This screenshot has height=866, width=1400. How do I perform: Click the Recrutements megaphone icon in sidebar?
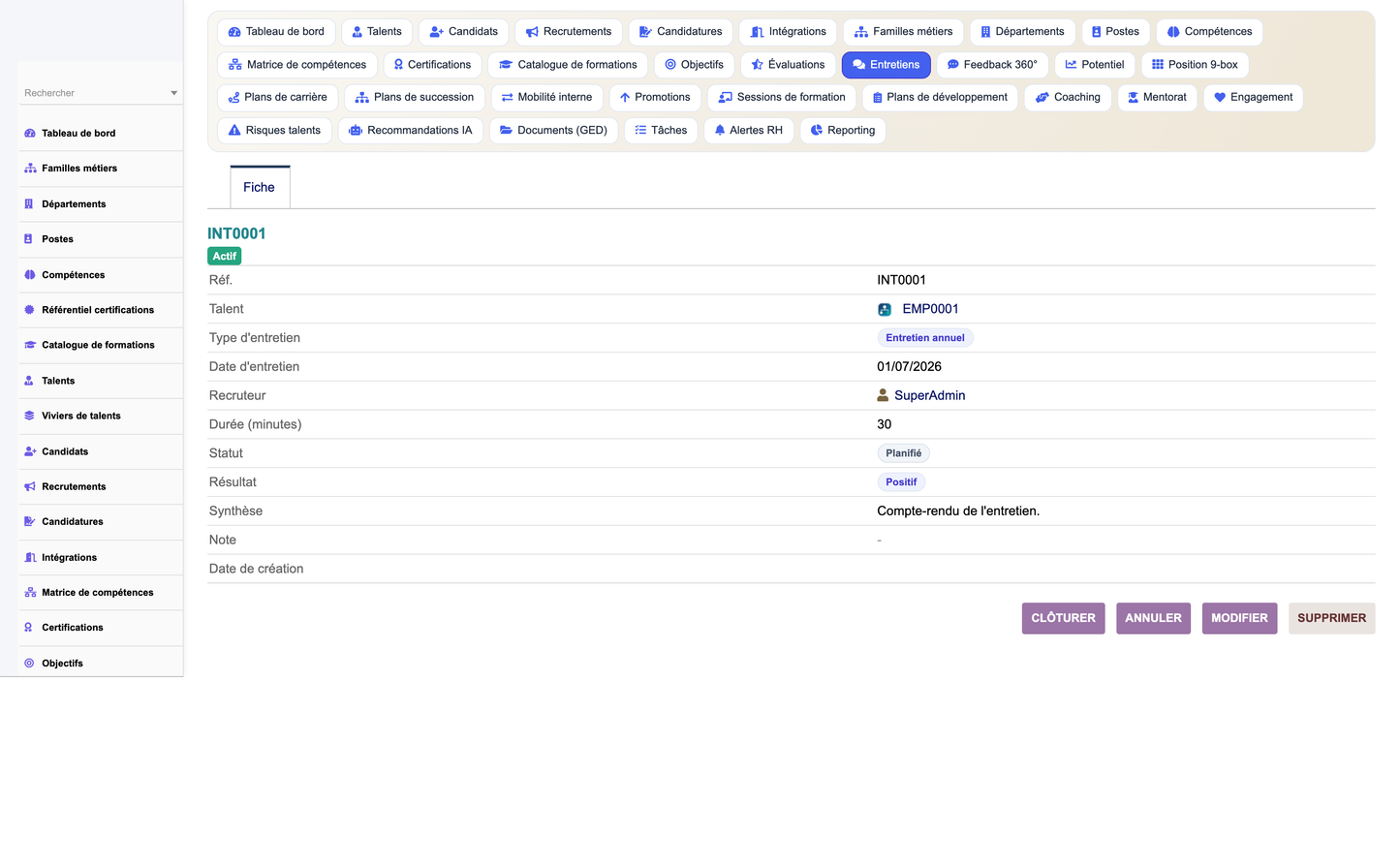[29, 487]
